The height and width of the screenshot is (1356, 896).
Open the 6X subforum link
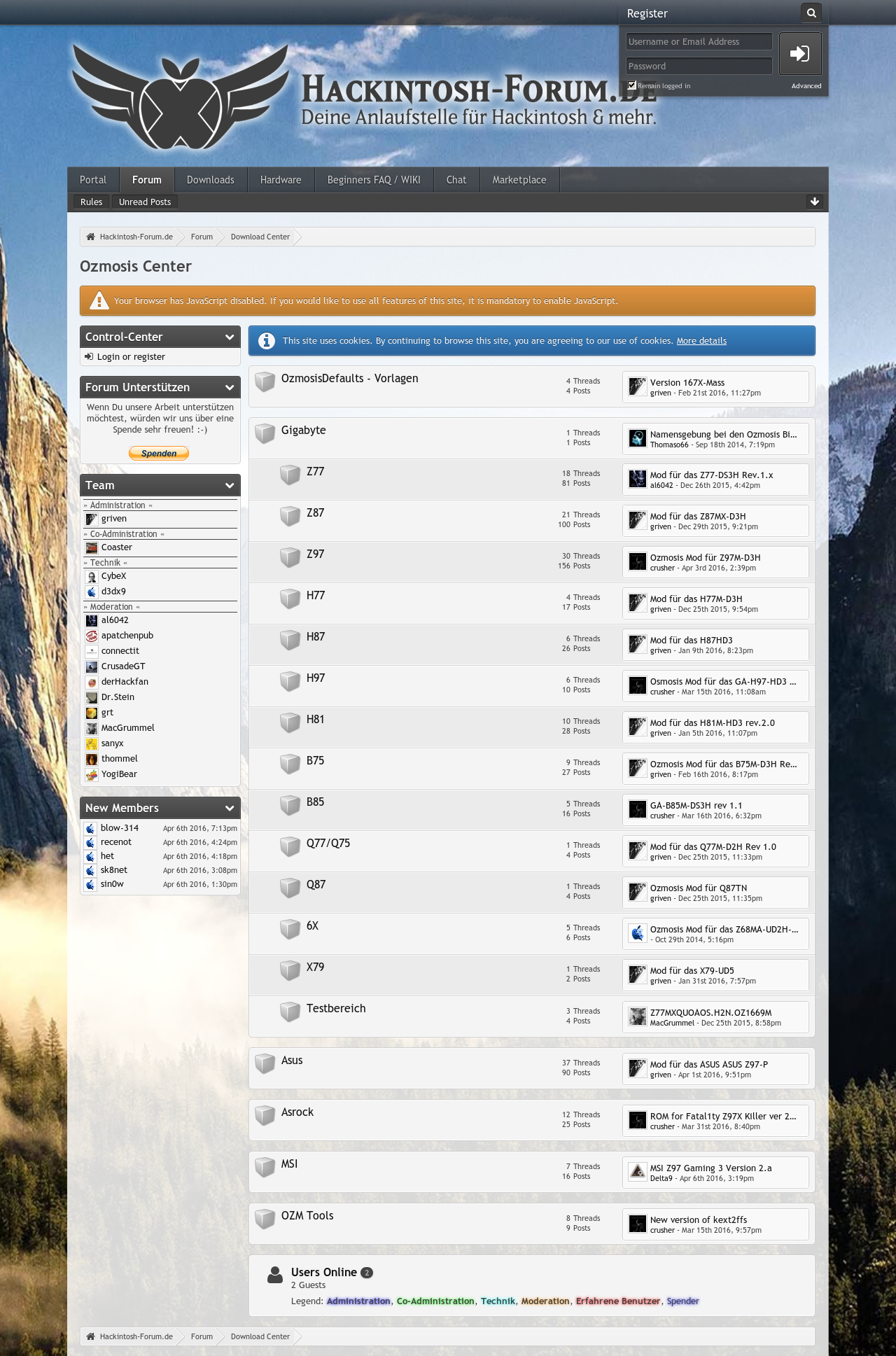click(x=312, y=925)
